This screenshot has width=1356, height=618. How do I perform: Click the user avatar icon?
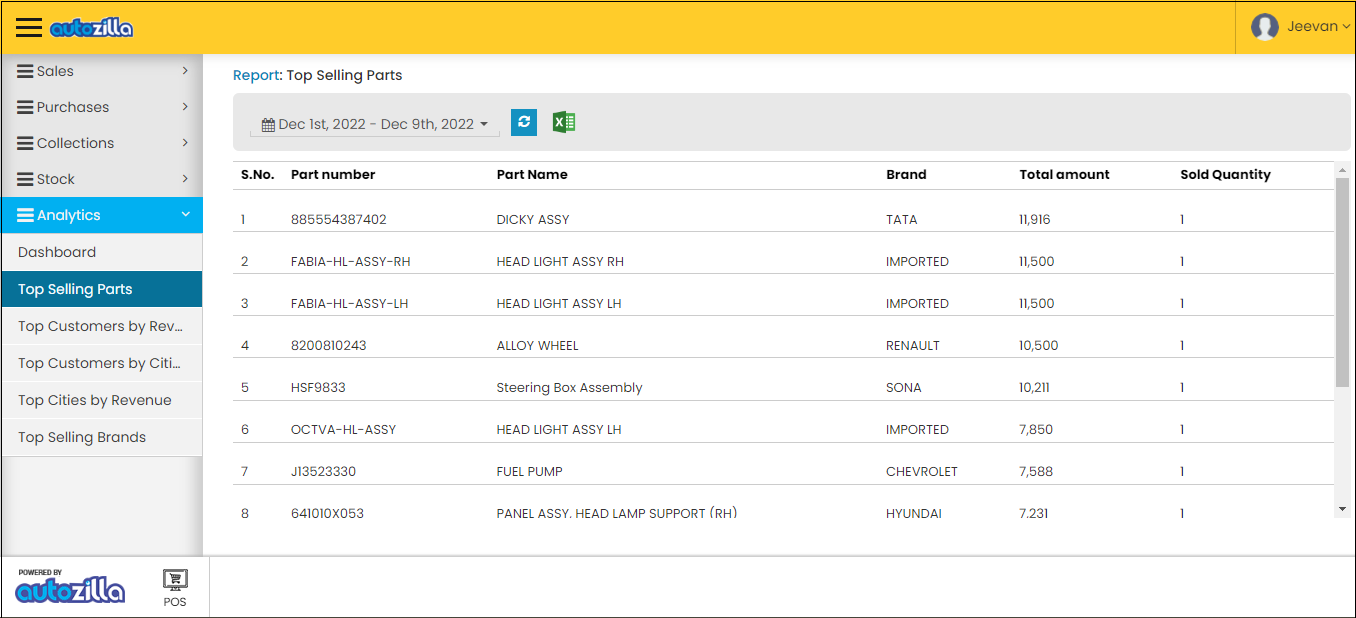click(x=1265, y=27)
